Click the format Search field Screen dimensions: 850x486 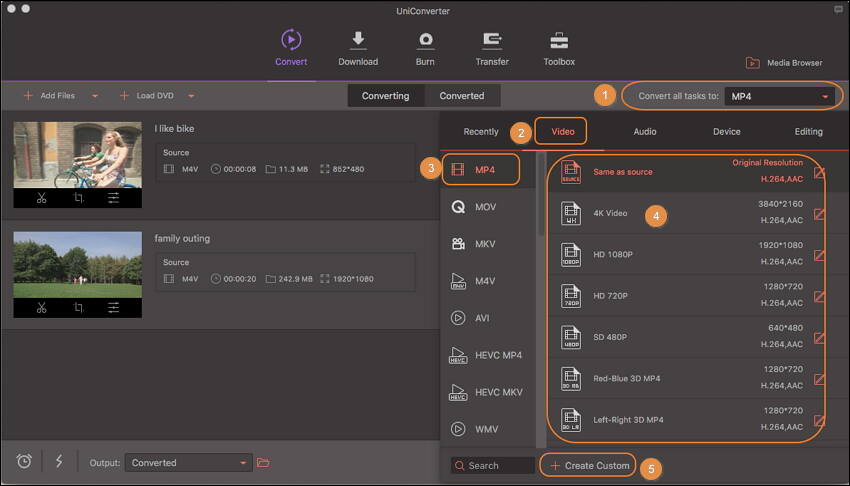pos(492,465)
